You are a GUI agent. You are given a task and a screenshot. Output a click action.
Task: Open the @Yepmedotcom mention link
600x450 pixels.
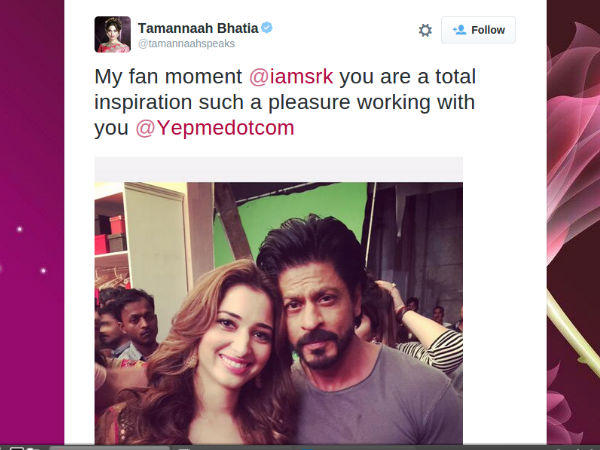215,128
